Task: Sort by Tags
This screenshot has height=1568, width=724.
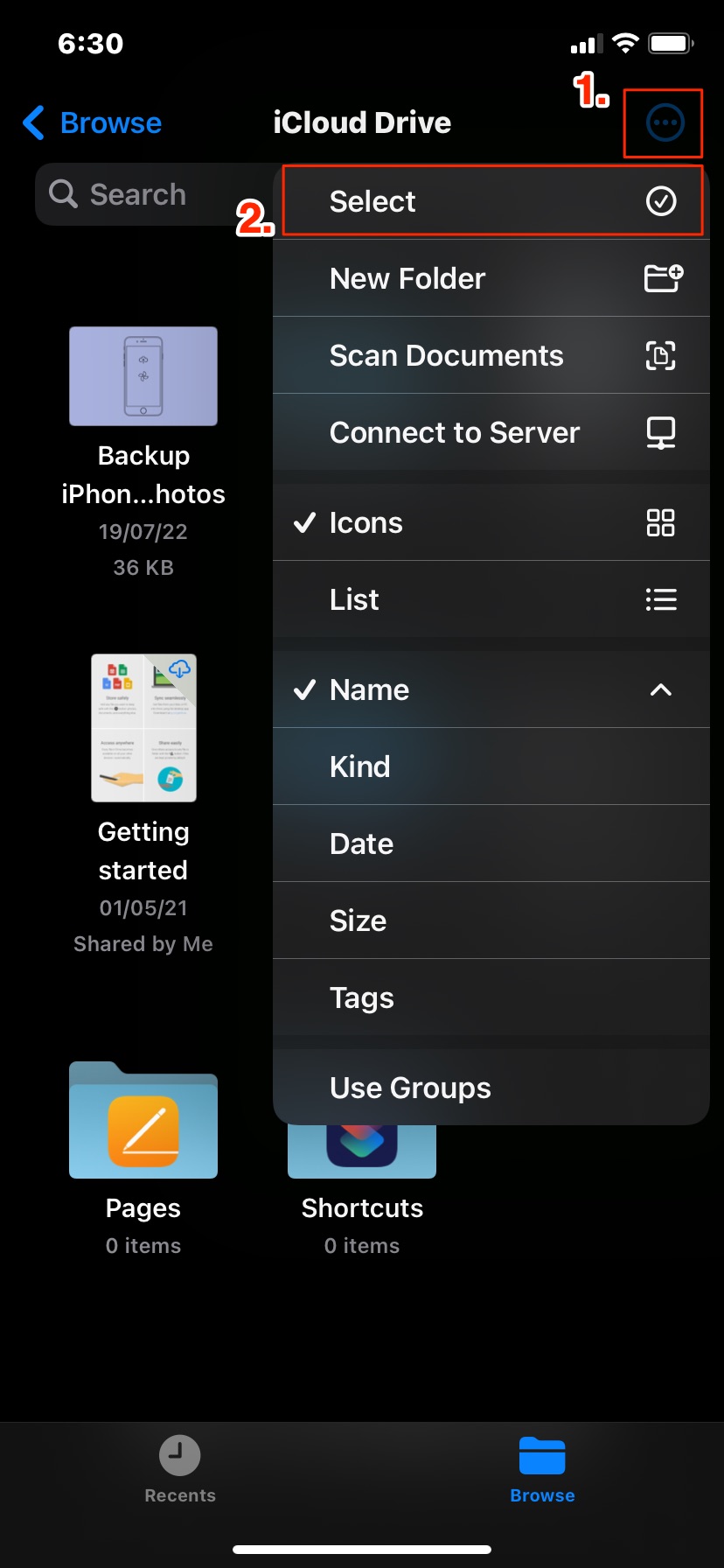Action: pos(491,997)
